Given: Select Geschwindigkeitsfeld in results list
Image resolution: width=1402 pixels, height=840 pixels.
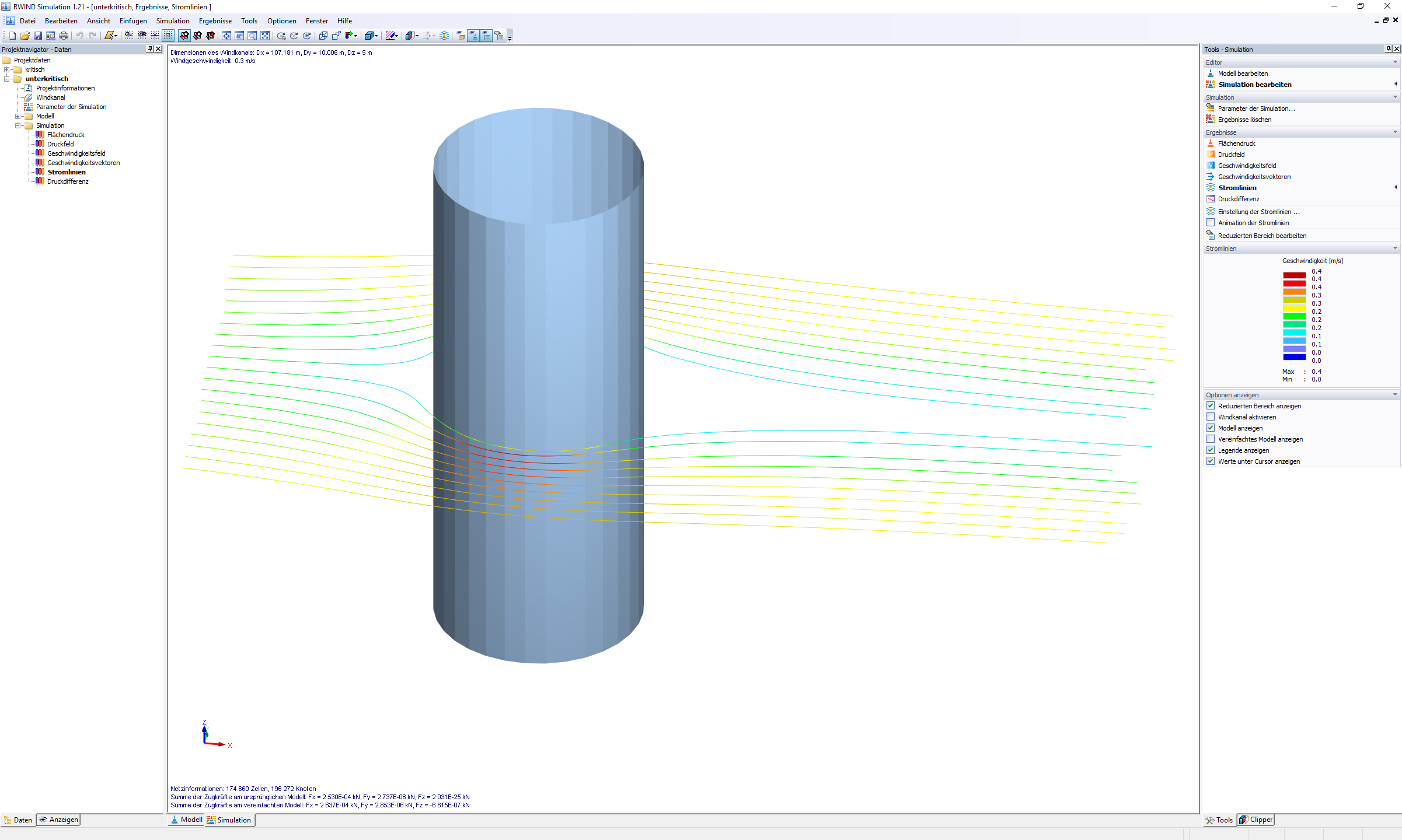Looking at the screenshot, I should click(x=1247, y=166).
